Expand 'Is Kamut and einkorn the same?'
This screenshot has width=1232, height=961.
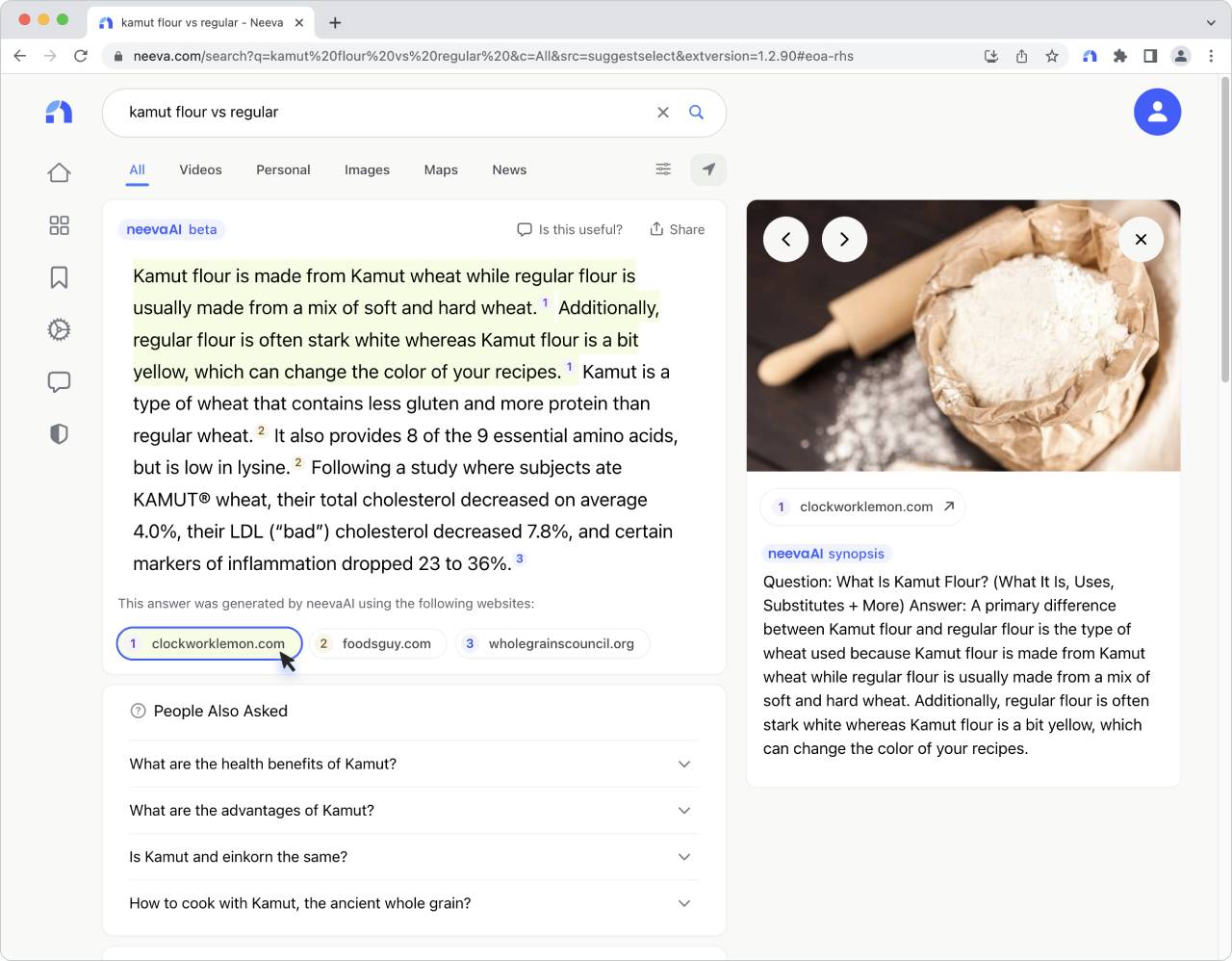(x=414, y=856)
